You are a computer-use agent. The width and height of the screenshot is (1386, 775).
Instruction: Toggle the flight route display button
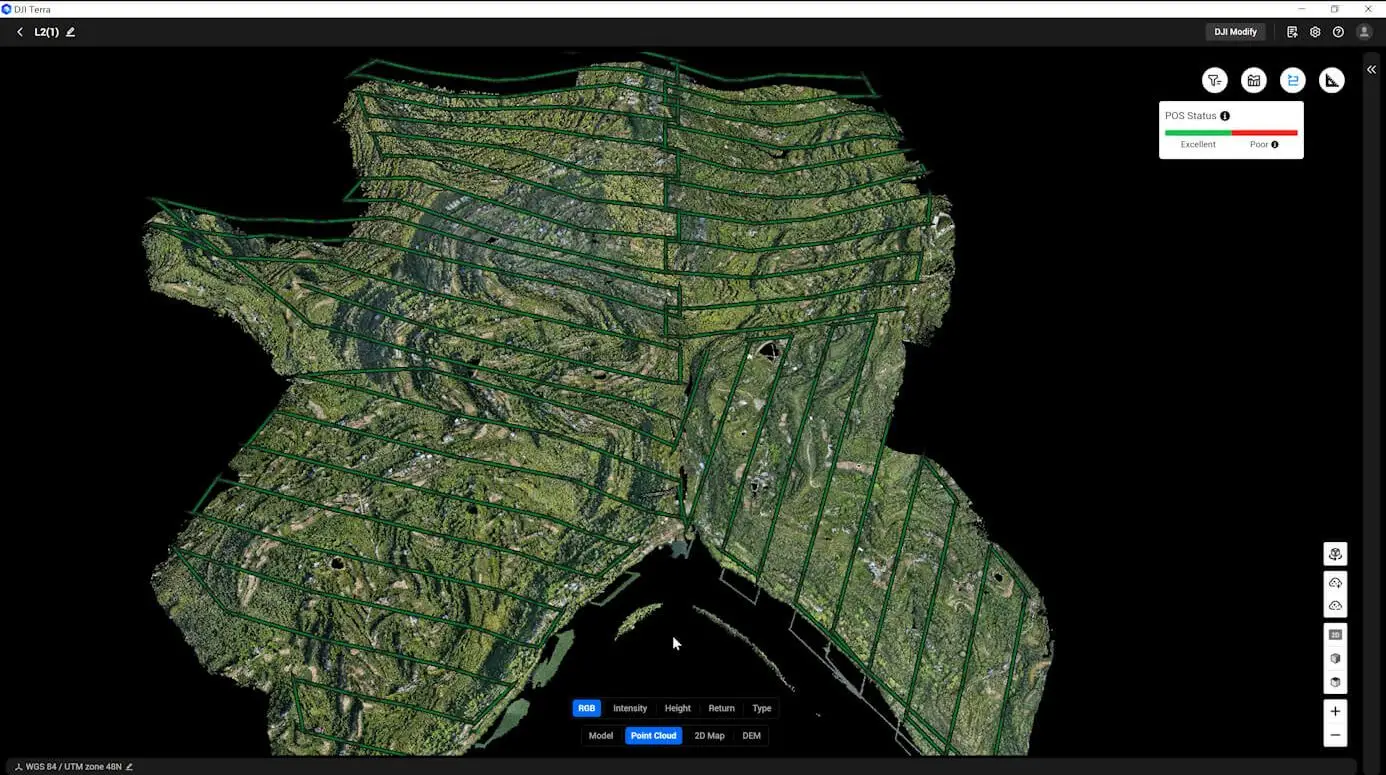tap(1293, 81)
